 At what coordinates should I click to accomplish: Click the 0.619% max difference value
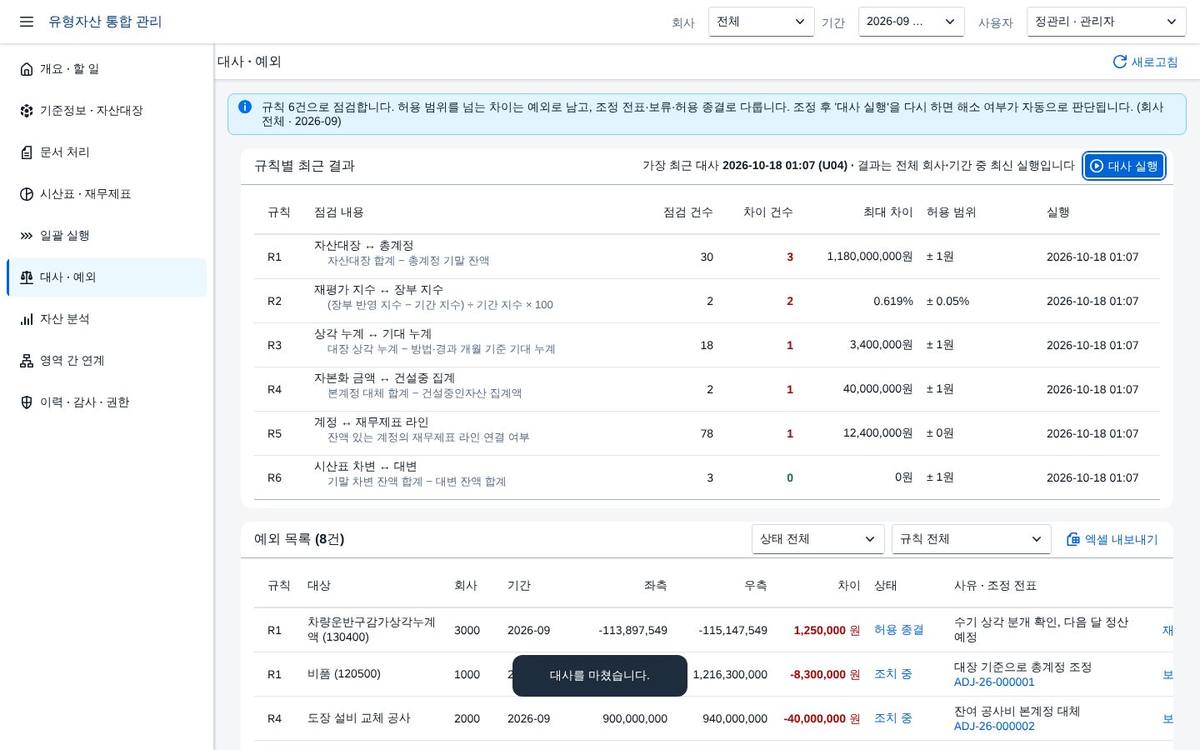(893, 301)
